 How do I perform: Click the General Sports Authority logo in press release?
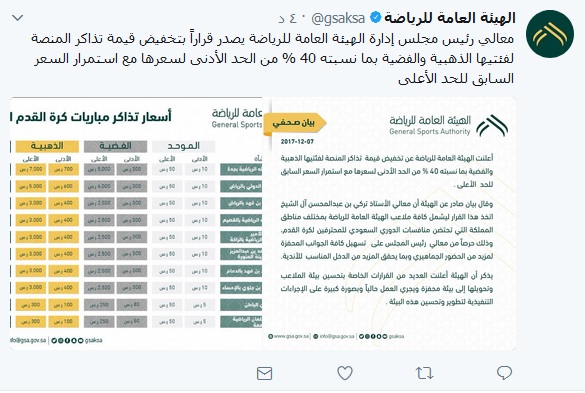coord(492,125)
